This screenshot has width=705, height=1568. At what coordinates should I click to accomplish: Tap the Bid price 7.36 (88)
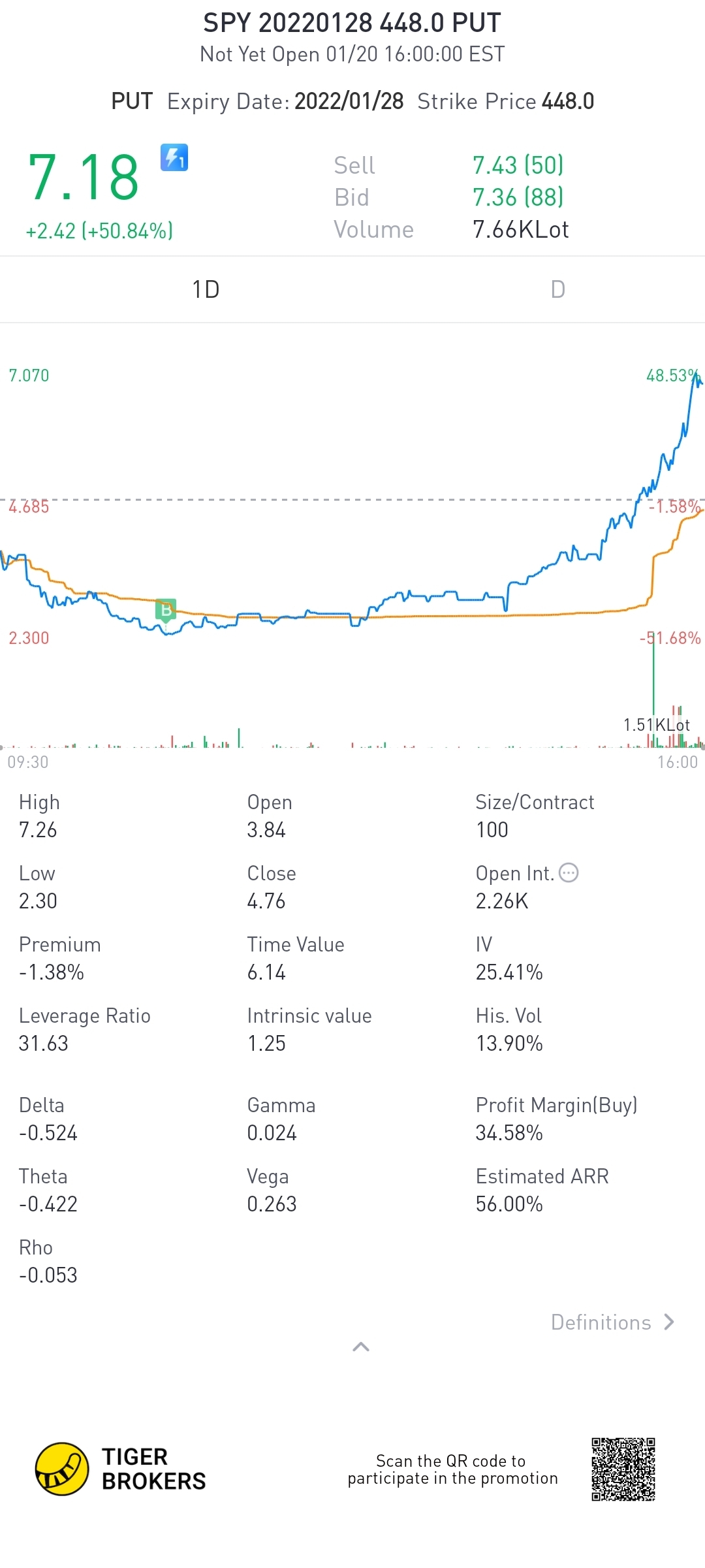(518, 197)
